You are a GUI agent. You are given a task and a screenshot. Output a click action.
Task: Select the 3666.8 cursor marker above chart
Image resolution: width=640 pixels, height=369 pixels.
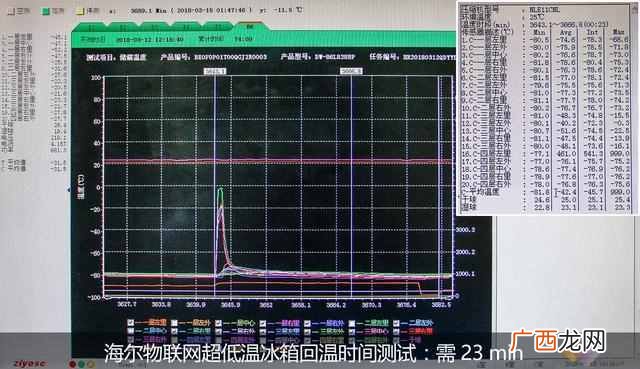click(351, 71)
